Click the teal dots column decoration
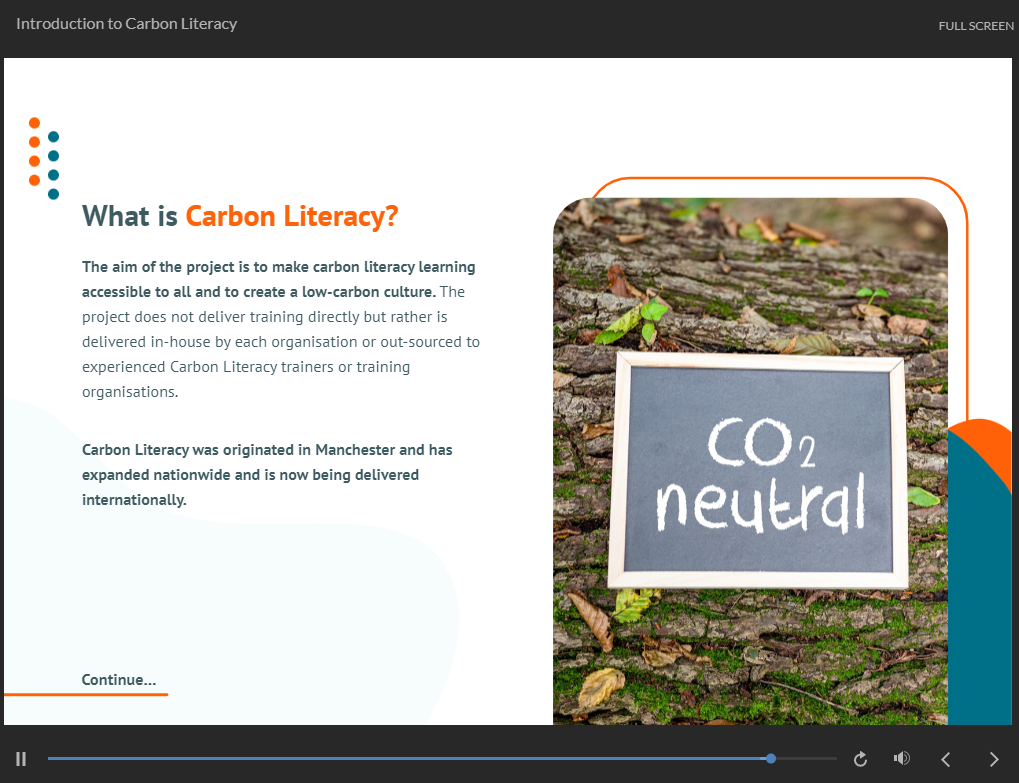This screenshot has height=783, width=1019. (54, 165)
